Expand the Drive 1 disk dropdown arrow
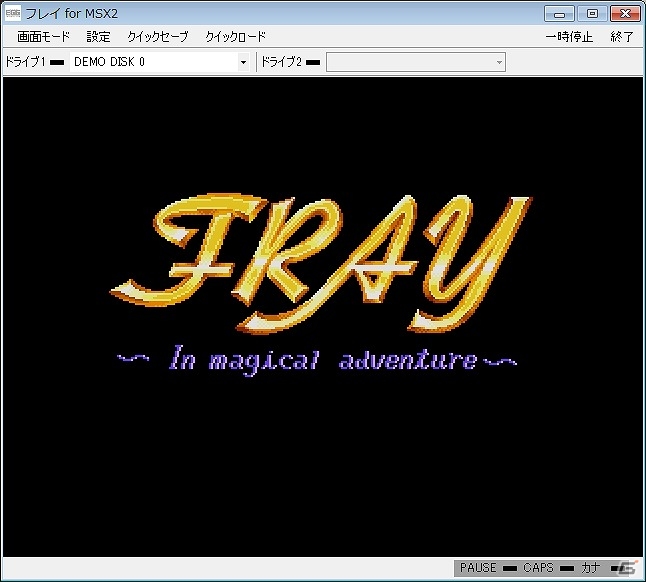646x582 pixels. click(243, 62)
